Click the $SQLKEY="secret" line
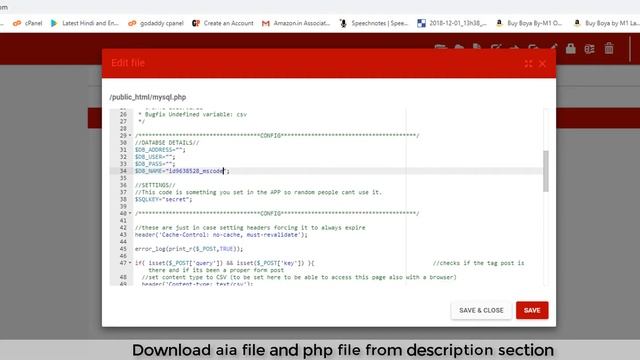 click(x=163, y=200)
